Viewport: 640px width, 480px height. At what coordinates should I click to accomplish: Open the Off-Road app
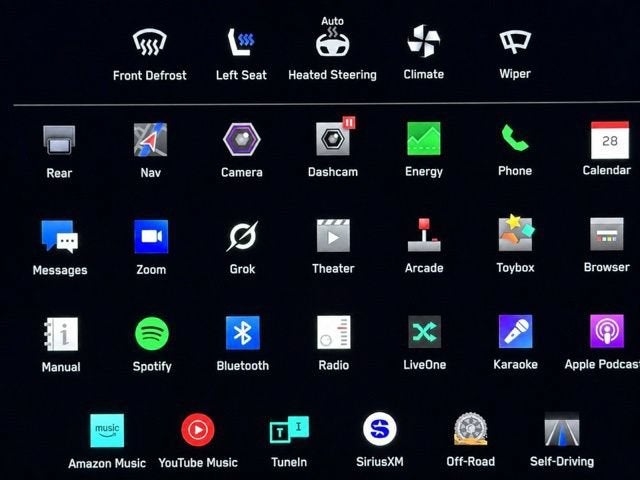471,429
